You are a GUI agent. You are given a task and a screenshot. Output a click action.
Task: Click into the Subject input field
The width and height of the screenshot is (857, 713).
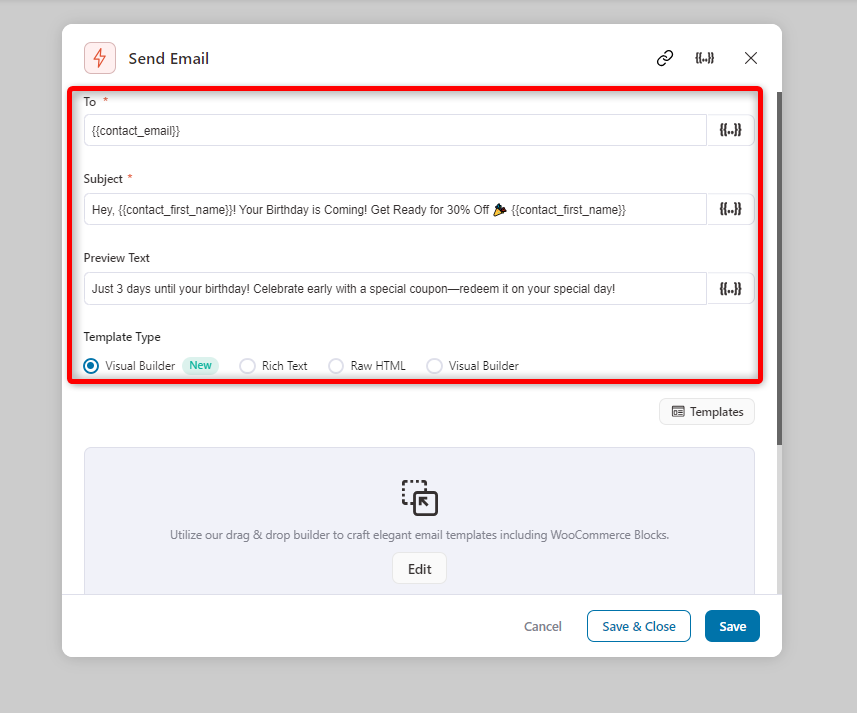[x=395, y=209]
